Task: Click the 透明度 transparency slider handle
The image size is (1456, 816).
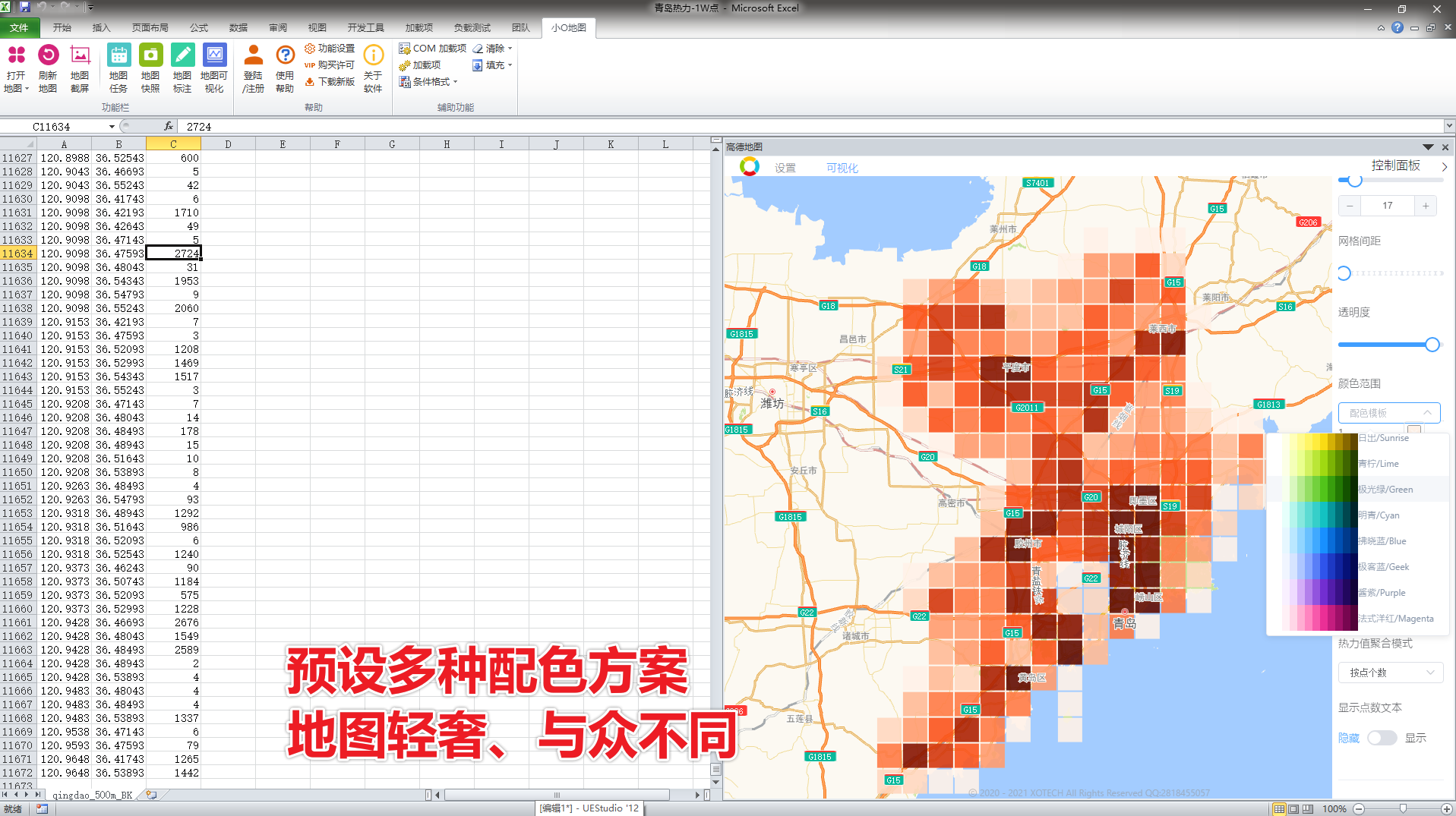Action: tap(1432, 345)
